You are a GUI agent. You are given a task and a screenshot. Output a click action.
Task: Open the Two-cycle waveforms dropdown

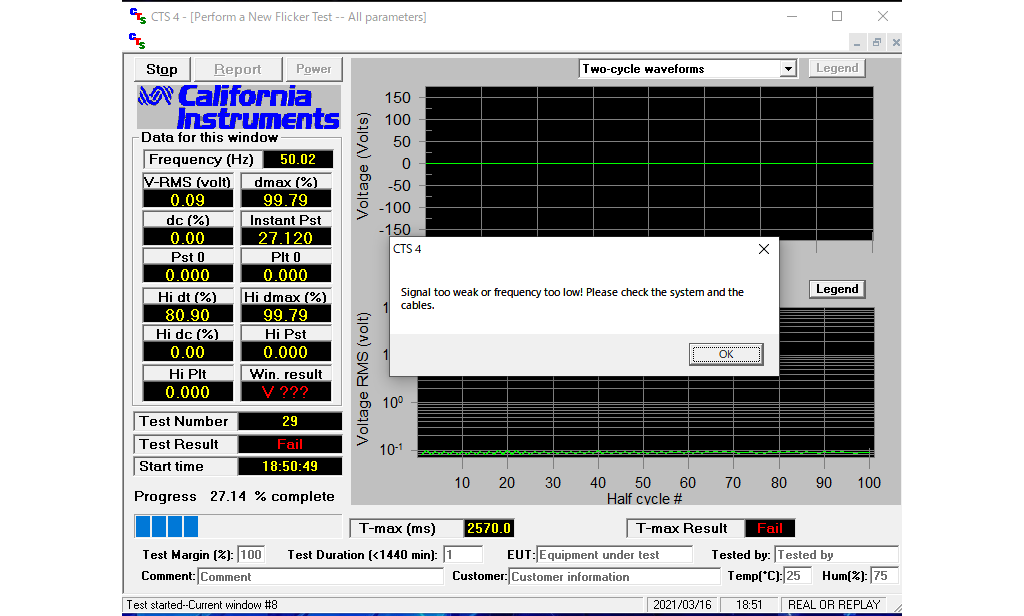tap(788, 69)
